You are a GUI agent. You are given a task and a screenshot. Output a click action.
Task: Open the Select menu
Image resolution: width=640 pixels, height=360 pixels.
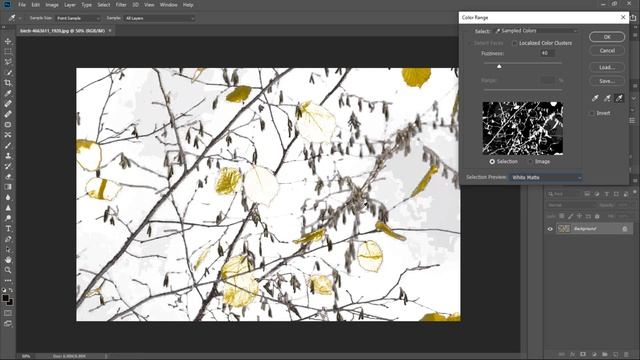coord(104,5)
